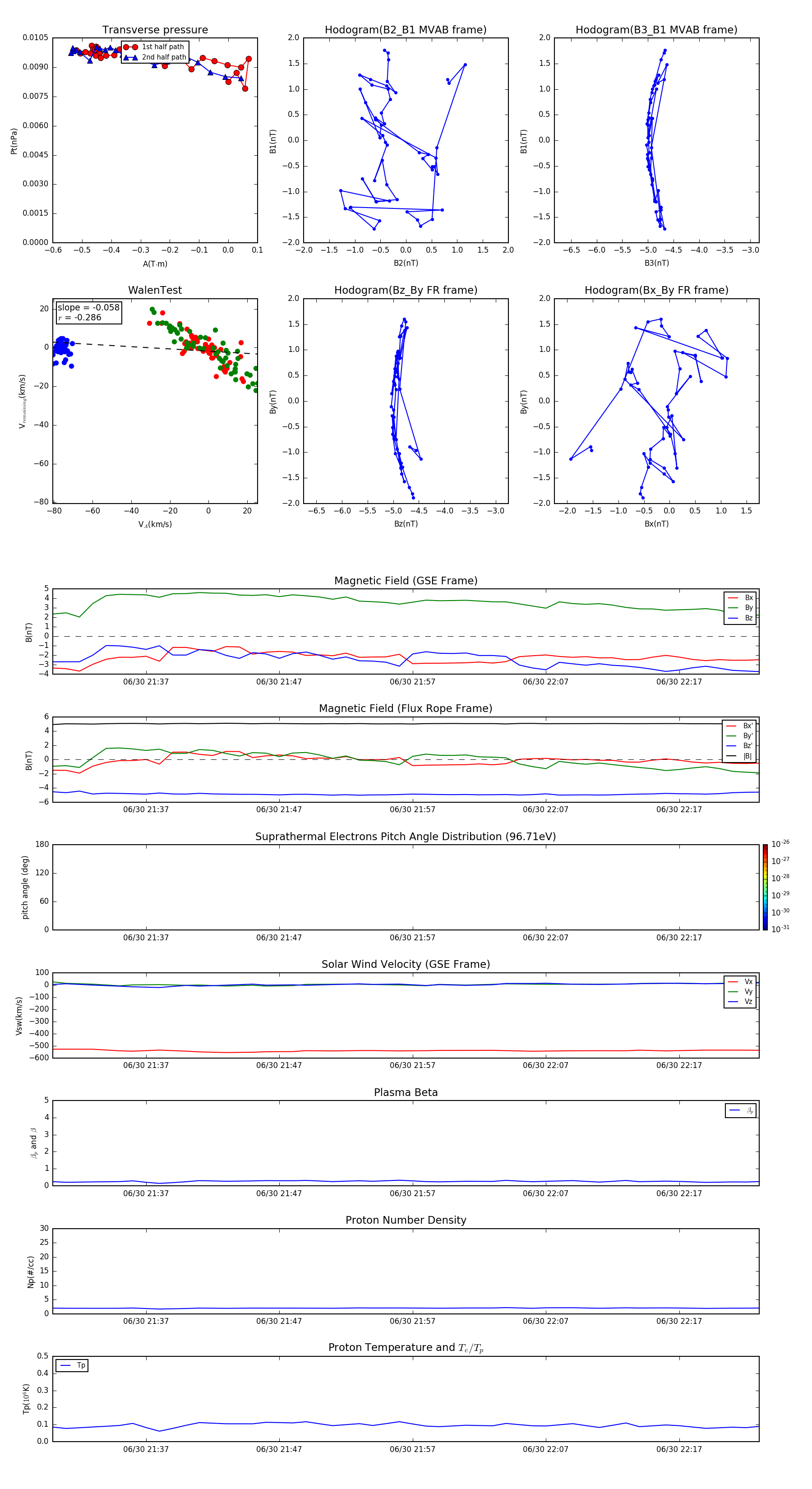Click the '180' tick on pitch angle axis
Image resolution: width=812 pixels, height=1489 pixels.
coord(42,845)
